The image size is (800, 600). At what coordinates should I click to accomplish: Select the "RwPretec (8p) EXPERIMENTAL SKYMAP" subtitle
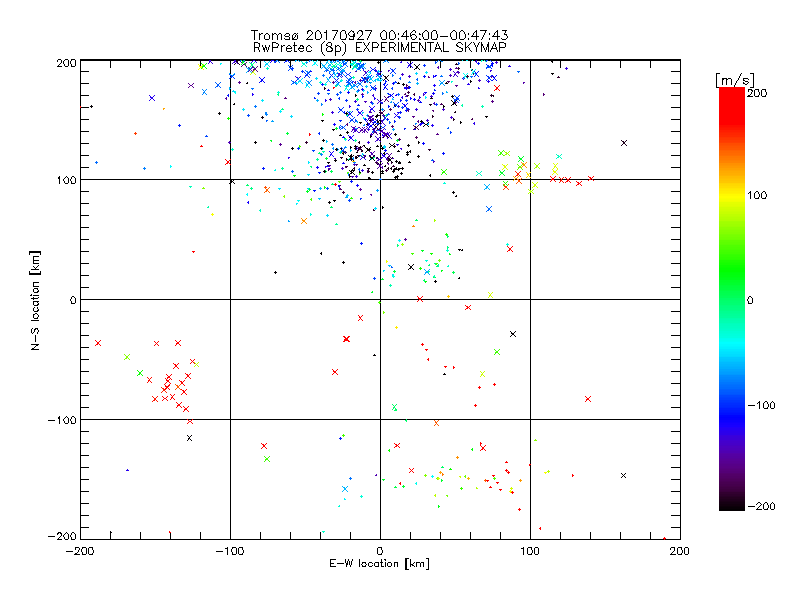pyautogui.click(x=380, y=48)
